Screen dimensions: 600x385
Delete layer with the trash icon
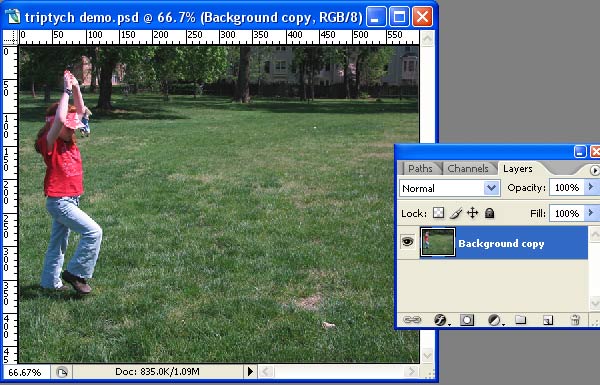click(x=575, y=320)
